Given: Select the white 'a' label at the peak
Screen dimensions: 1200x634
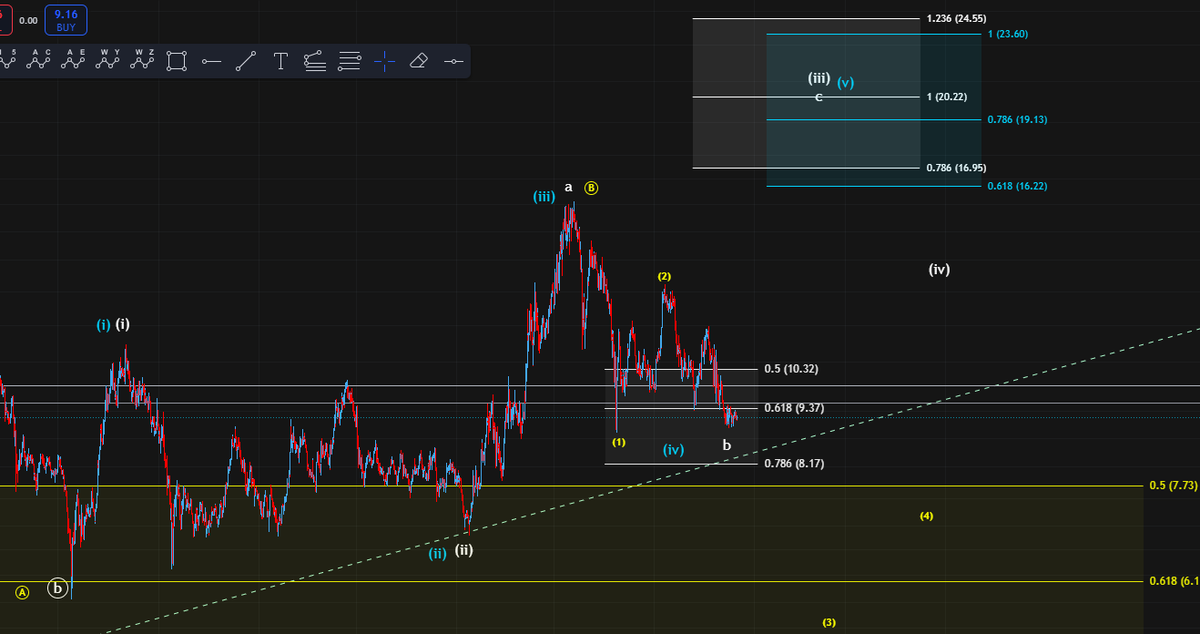Looking at the screenshot, I should 568,187.
